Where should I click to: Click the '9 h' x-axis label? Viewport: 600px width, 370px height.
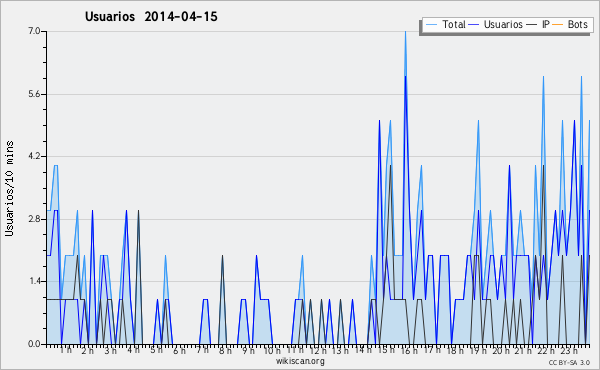(x=248, y=351)
